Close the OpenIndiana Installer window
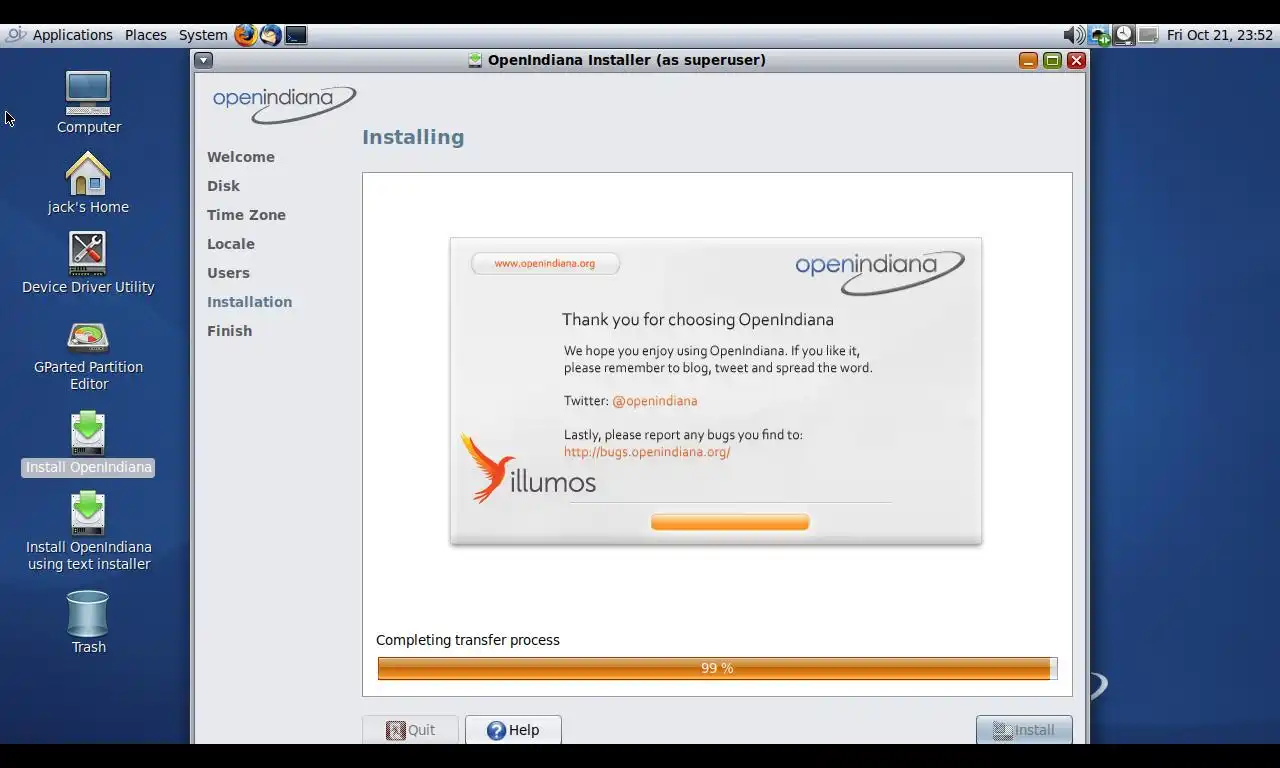Screen dimensions: 1280x768 pos(1077,60)
